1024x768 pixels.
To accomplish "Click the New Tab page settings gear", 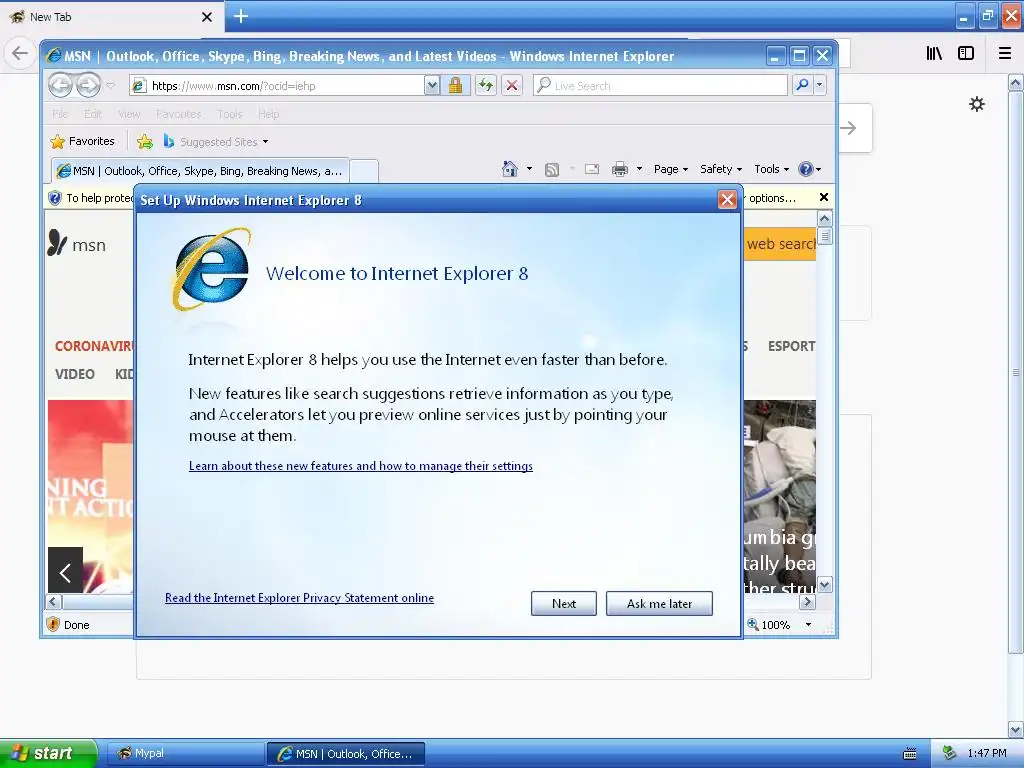I will click(x=977, y=104).
